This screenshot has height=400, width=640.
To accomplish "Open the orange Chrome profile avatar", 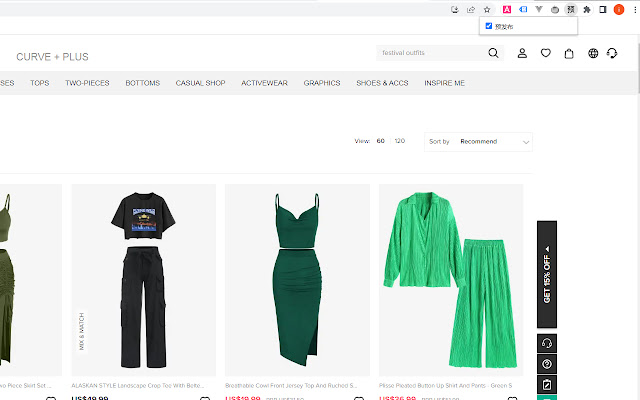I will (x=619, y=9).
